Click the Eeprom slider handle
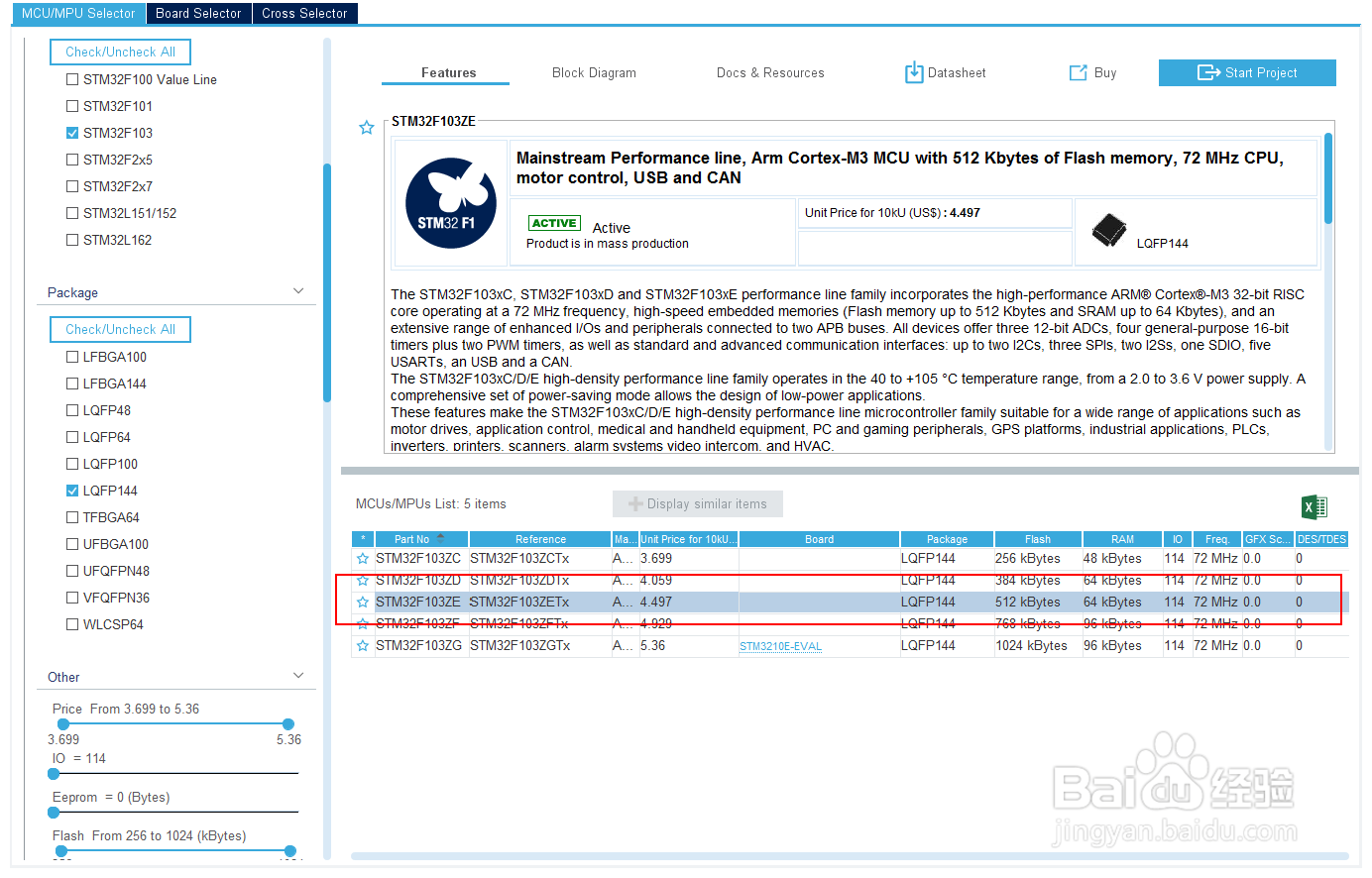The image size is (1372, 878). point(54,812)
